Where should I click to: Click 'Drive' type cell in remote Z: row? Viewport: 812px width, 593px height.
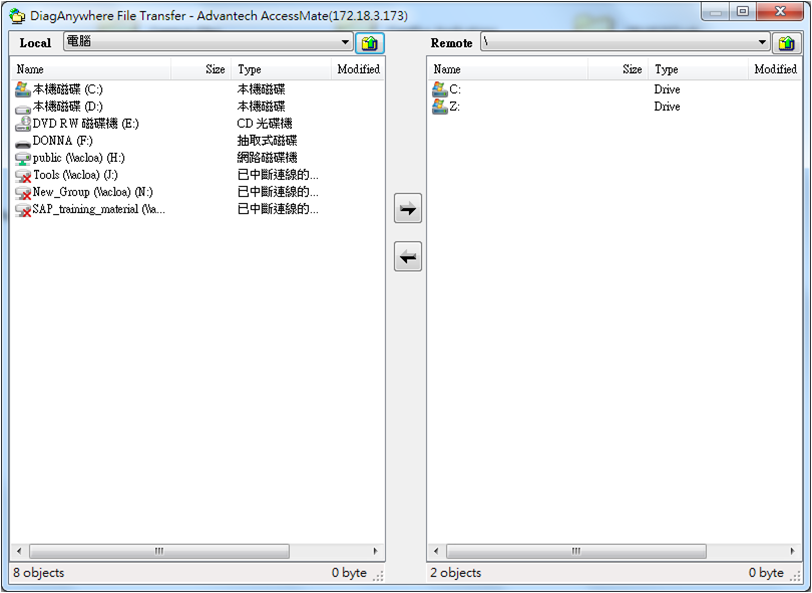[667, 106]
